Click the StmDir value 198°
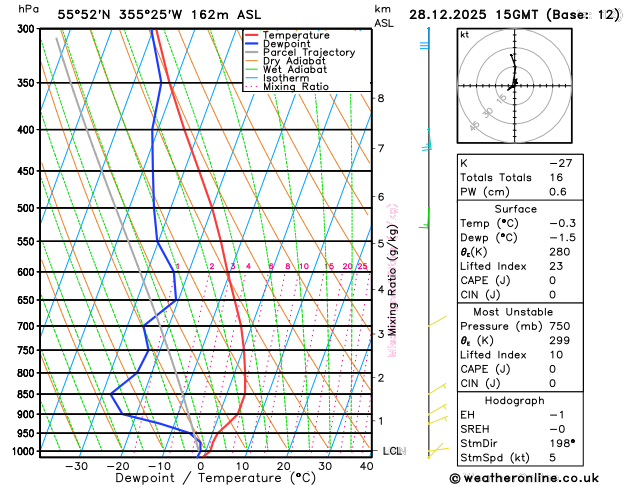This screenshot has width=629, height=486. [562, 443]
